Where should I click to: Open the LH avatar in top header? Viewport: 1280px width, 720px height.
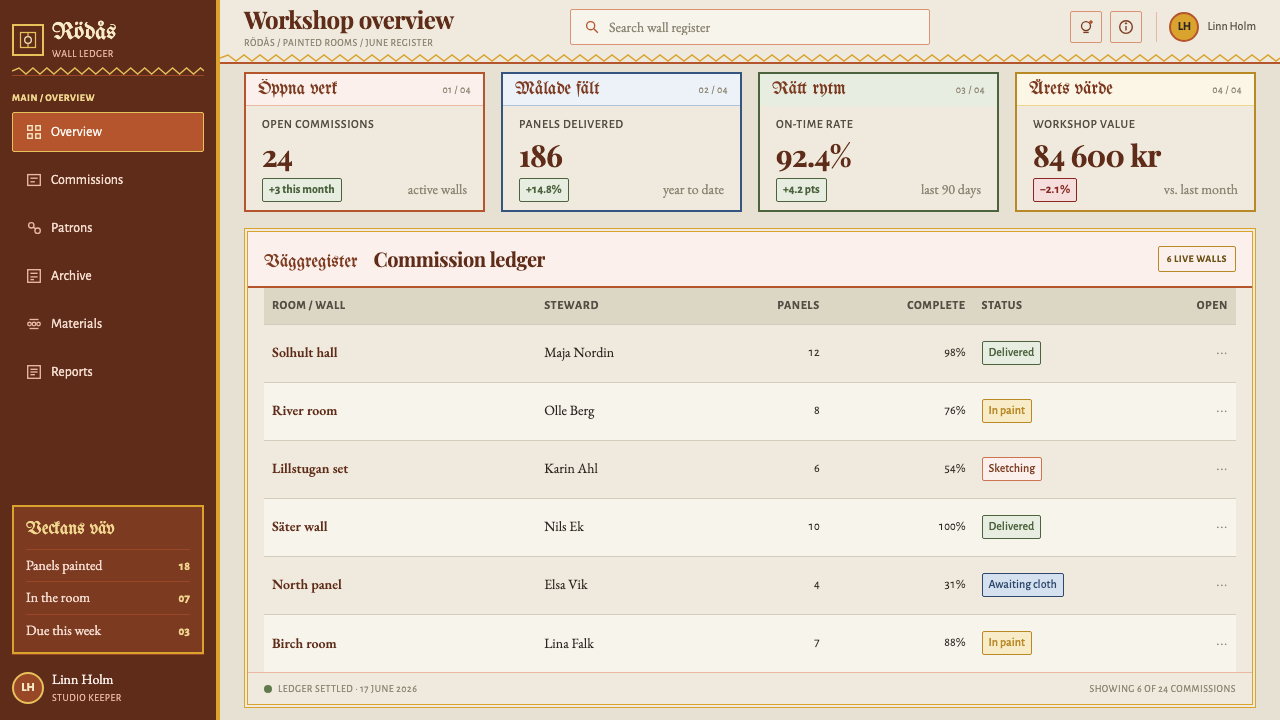point(1184,27)
